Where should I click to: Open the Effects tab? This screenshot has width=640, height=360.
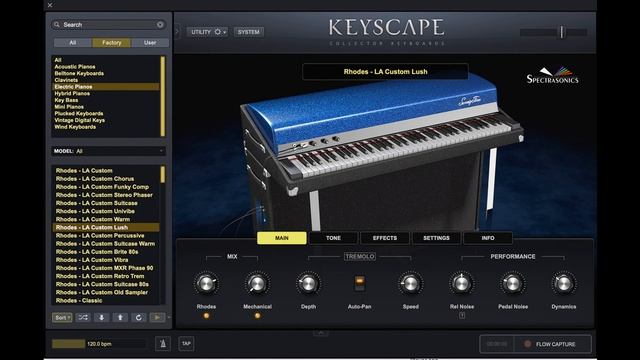click(384, 238)
